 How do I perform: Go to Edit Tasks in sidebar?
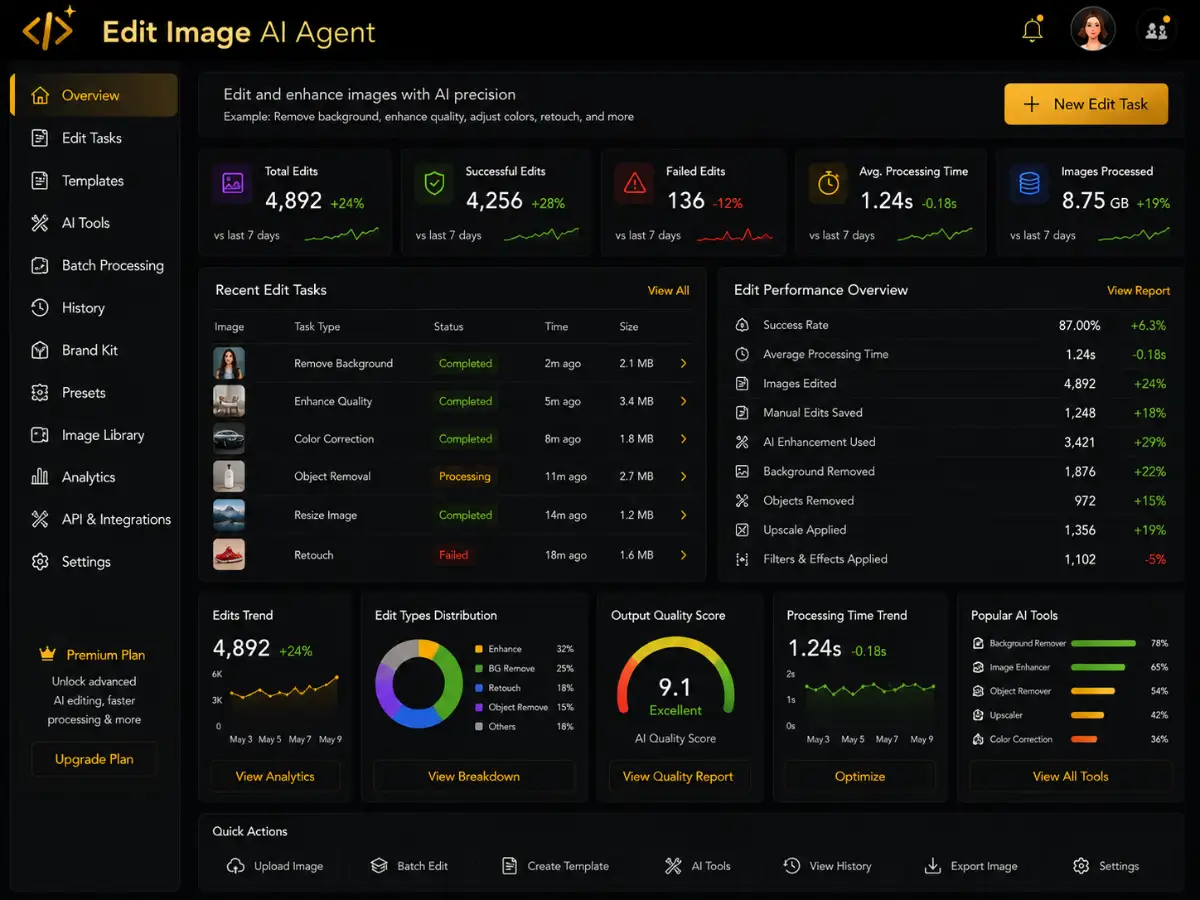(x=94, y=138)
